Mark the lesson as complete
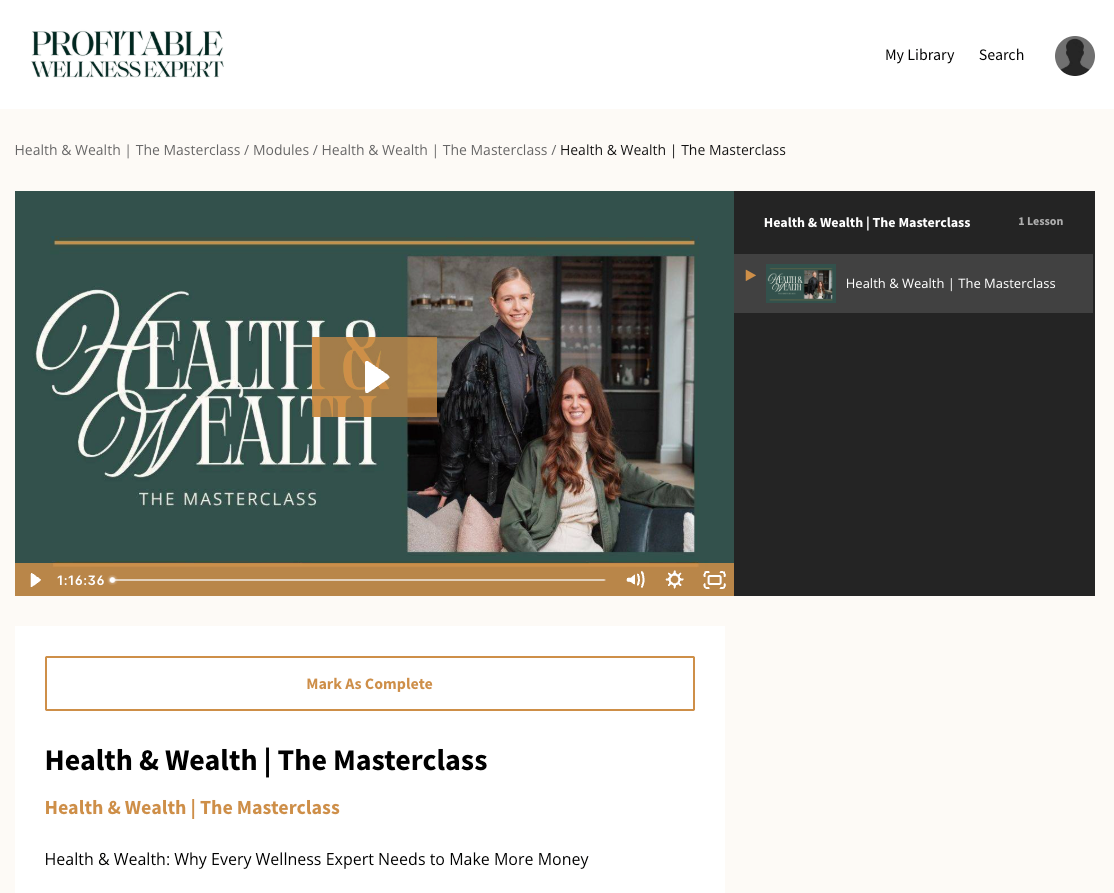 pyautogui.click(x=369, y=684)
